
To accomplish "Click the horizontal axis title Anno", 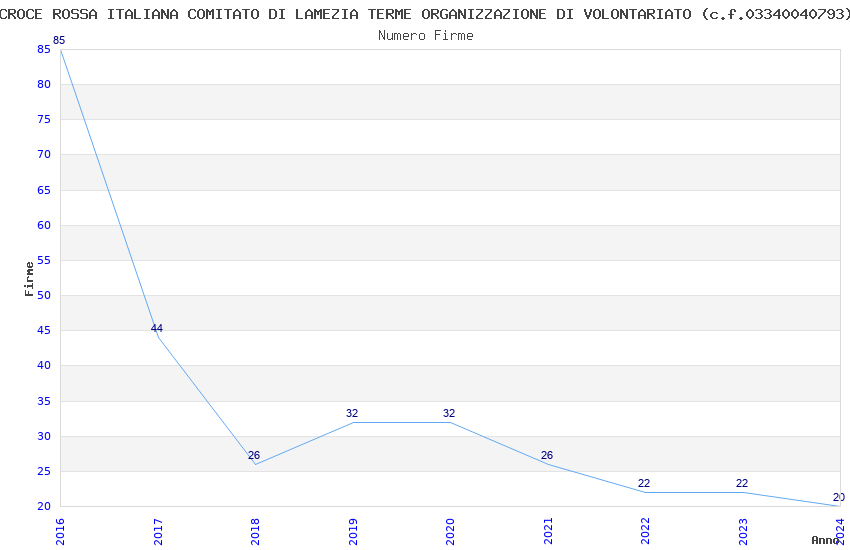I will (x=825, y=540).
